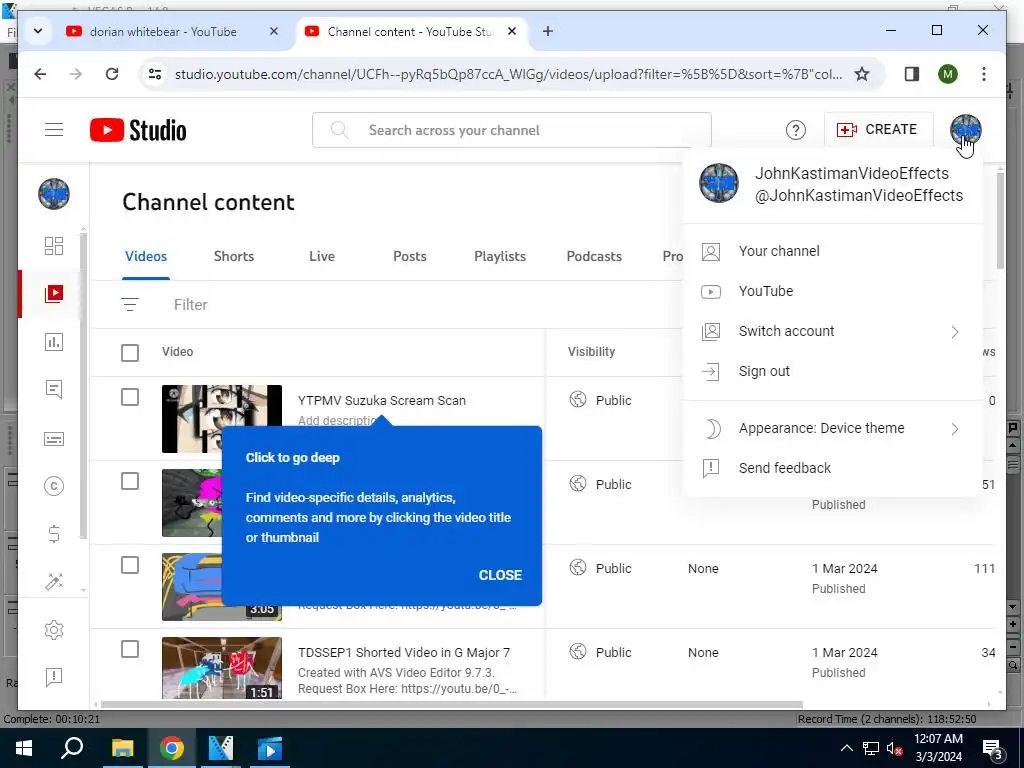1024x768 pixels.
Task: Select YouTube menu entry
Action: (x=832, y=291)
